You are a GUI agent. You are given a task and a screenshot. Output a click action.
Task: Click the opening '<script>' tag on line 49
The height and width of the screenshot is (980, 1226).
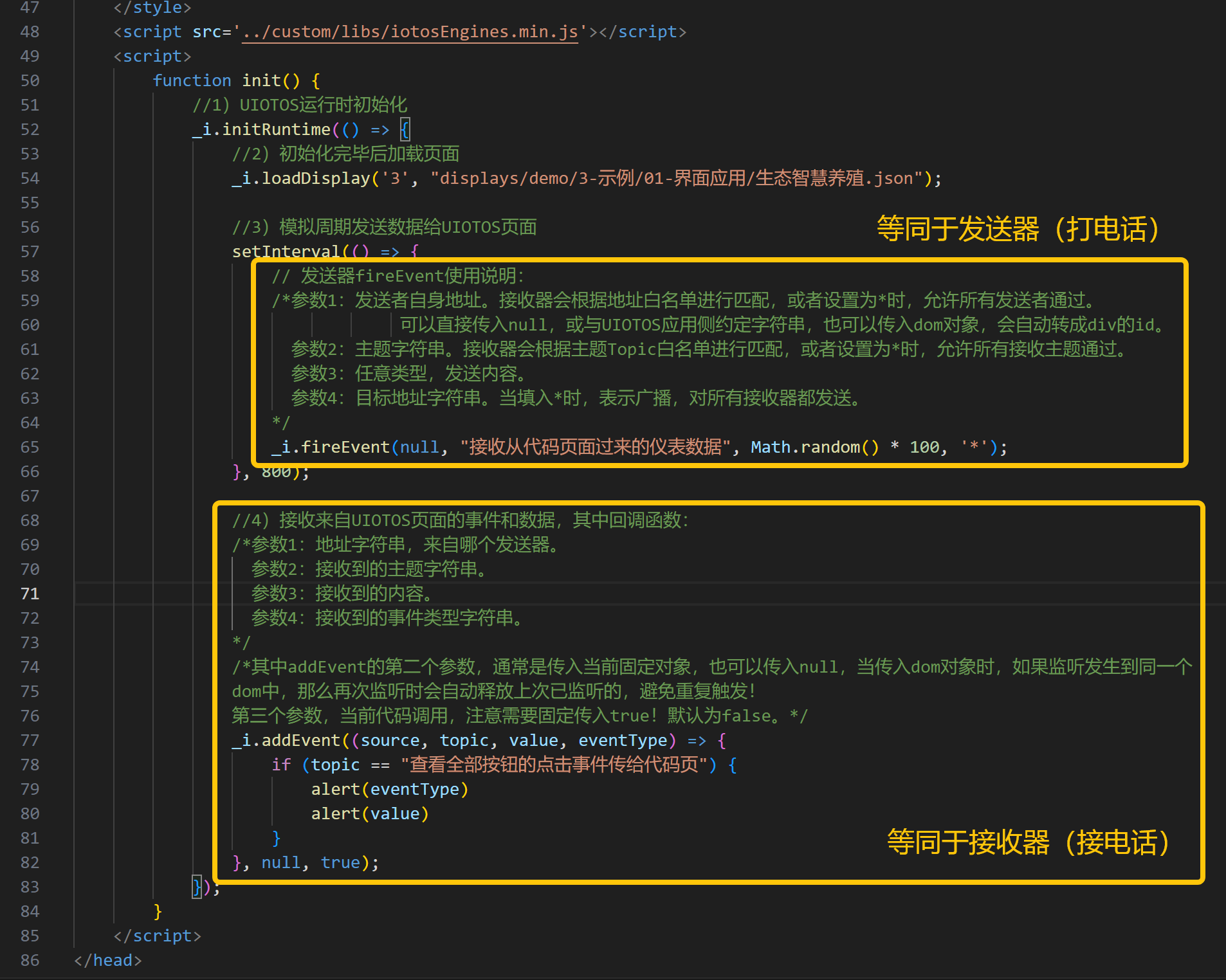(x=152, y=56)
